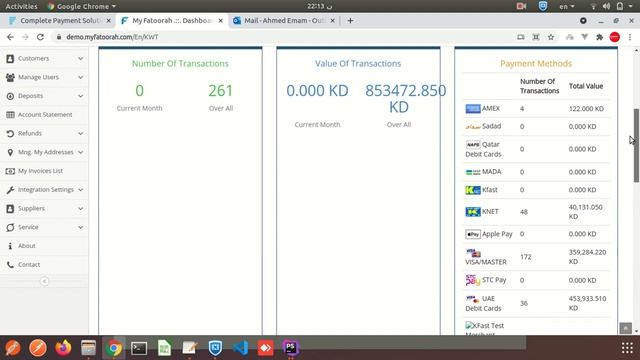Open the Google Chrome app menu
This screenshot has width=640, height=360.
tap(82, 6)
